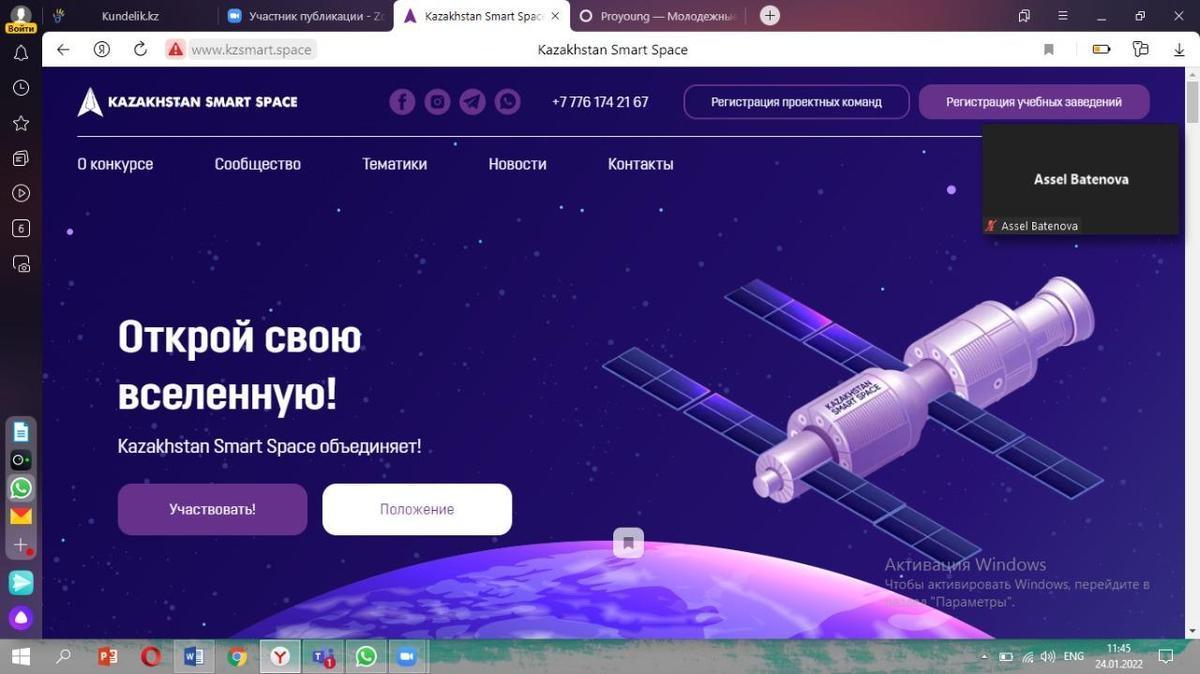Select the Тематики navigation item

394,164
